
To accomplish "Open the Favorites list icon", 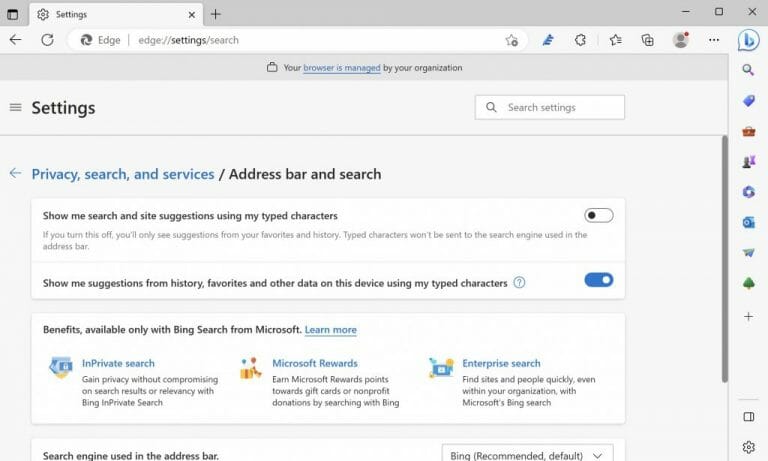I will pyautogui.click(x=616, y=40).
